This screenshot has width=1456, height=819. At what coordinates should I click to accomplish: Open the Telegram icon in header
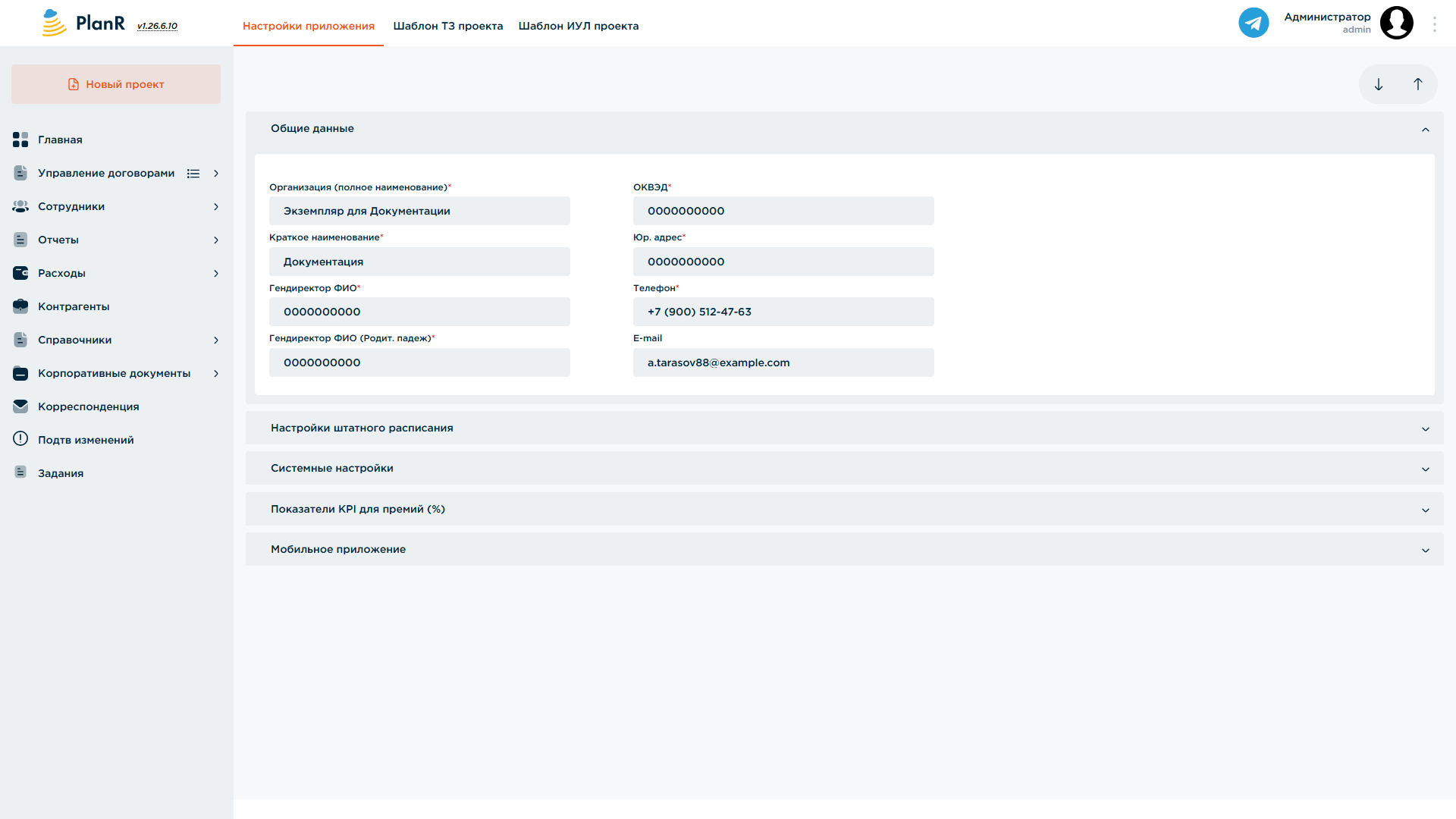point(1254,23)
